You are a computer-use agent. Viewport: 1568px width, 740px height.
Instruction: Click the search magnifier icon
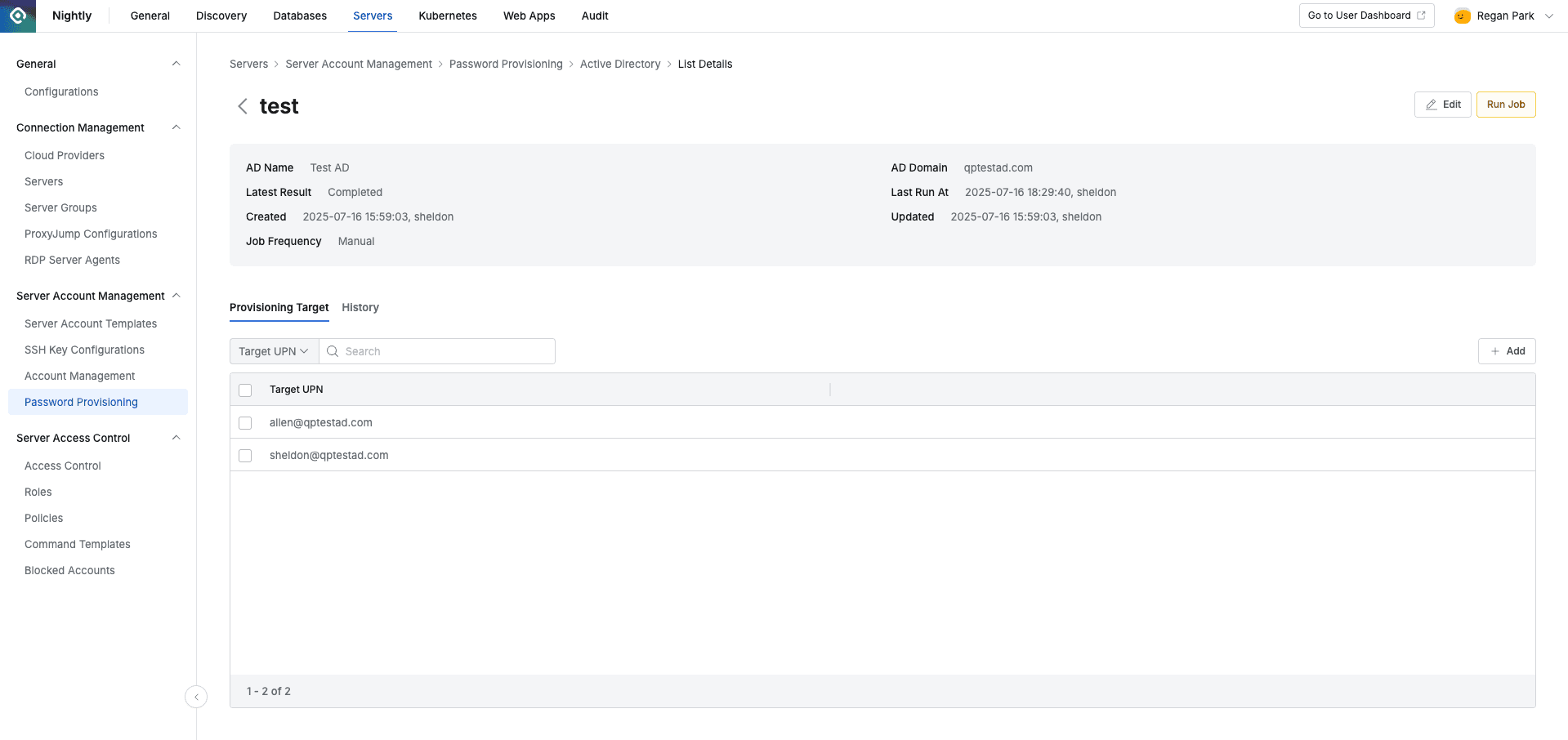click(x=333, y=350)
